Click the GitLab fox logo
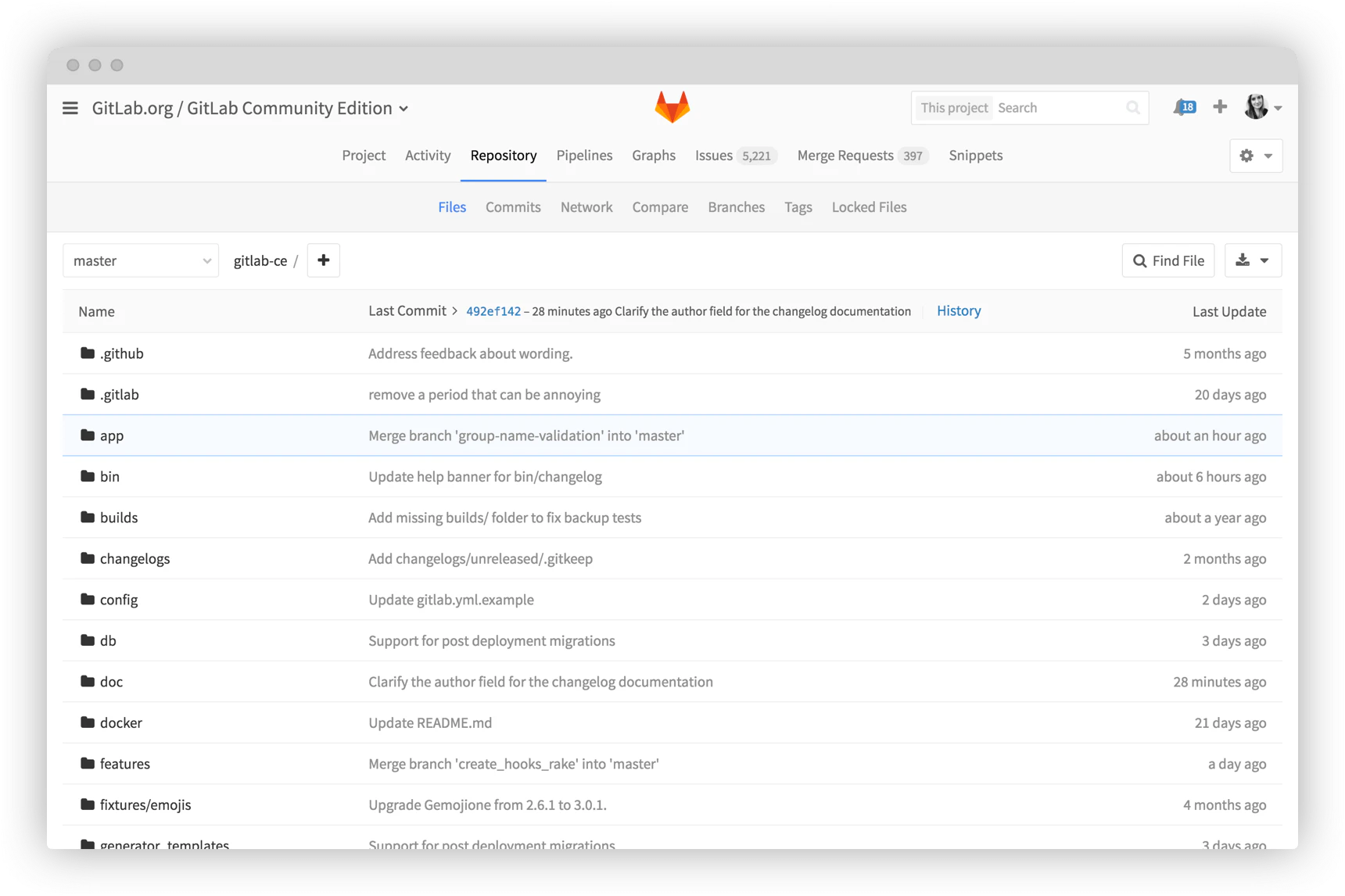1345x896 pixels. [672, 106]
